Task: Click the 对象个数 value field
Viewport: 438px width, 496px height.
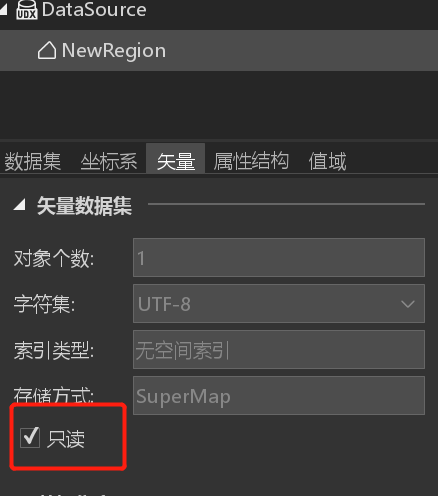Action: coord(279,258)
